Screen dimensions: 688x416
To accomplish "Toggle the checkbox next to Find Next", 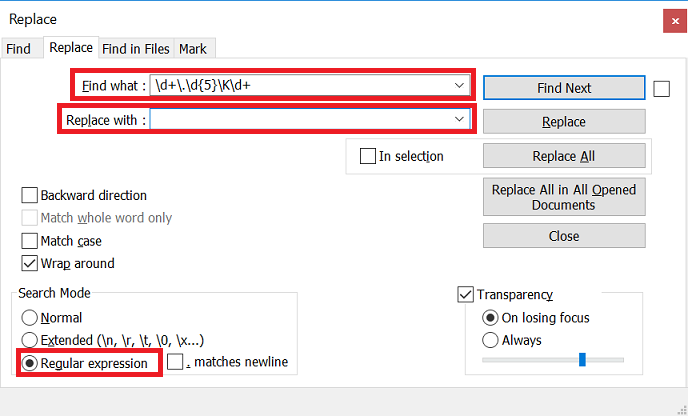I will click(x=661, y=89).
